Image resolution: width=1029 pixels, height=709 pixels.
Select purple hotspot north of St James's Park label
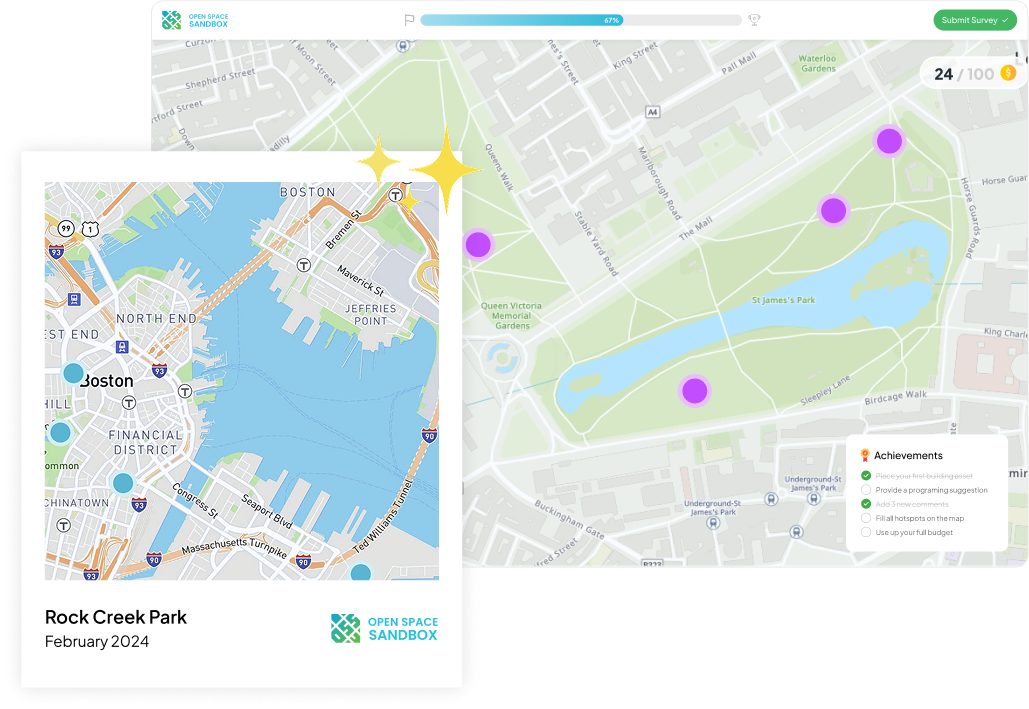coord(833,211)
